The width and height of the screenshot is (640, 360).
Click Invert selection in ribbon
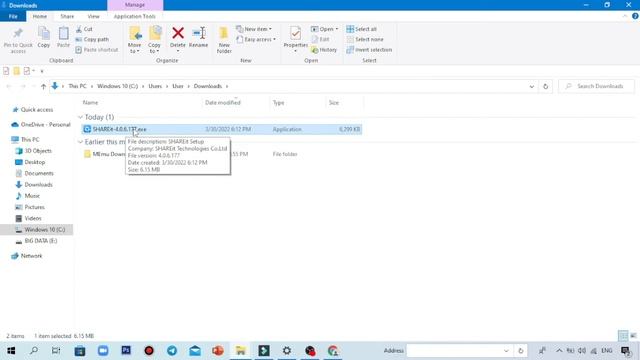tap(369, 49)
